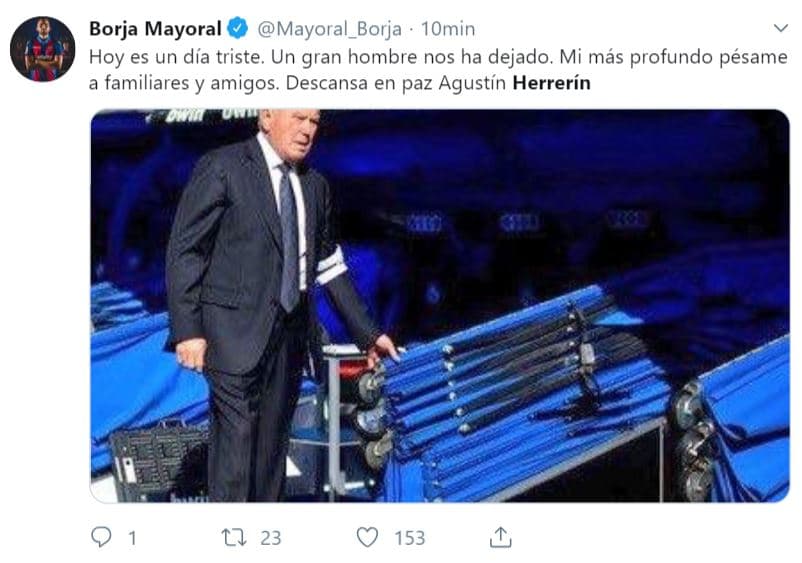
Task: Click the man's white armband in the photo
Action: click(x=330, y=266)
